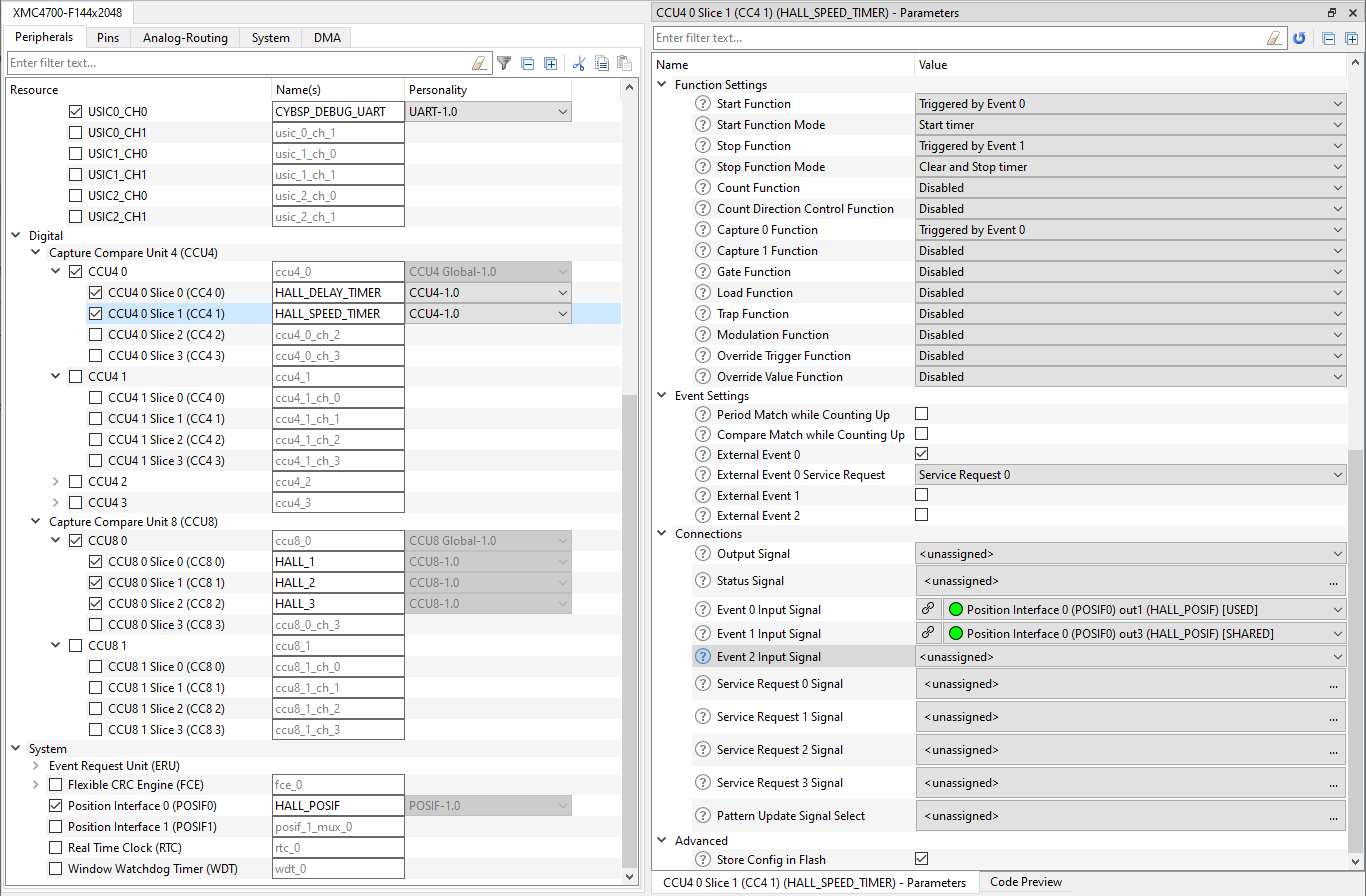Paste resource configuration in Peripherals toolbar
Viewport: 1366px width, 896px height.
coord(624,63)
